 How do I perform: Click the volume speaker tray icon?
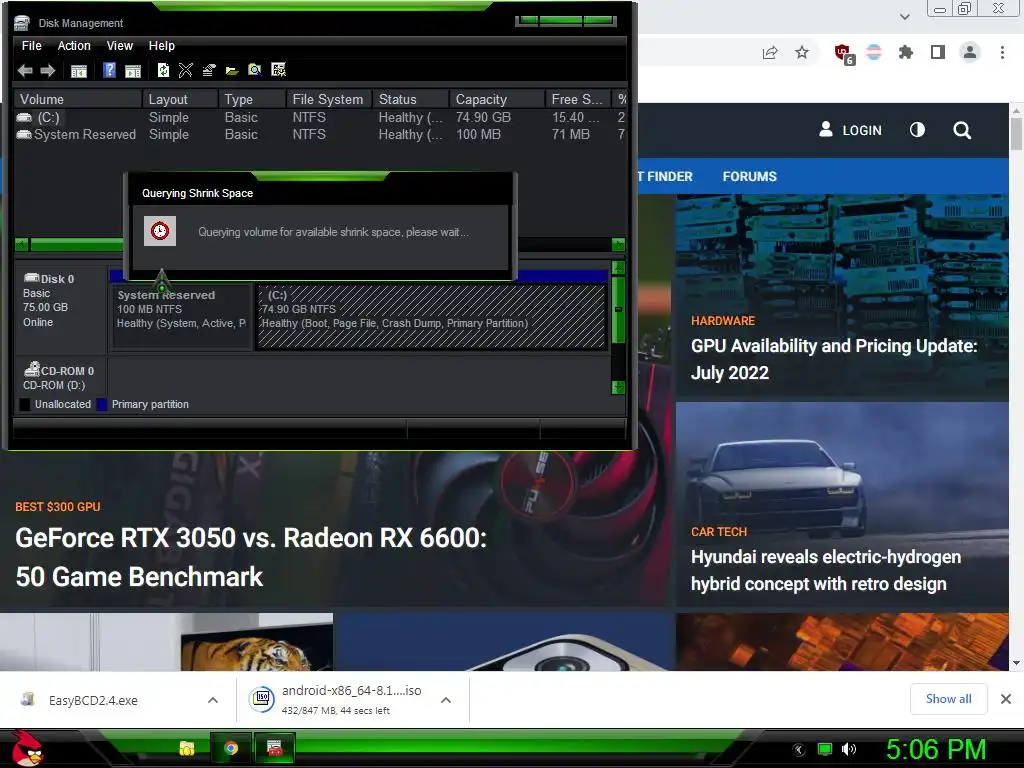(x=849, y=749)
